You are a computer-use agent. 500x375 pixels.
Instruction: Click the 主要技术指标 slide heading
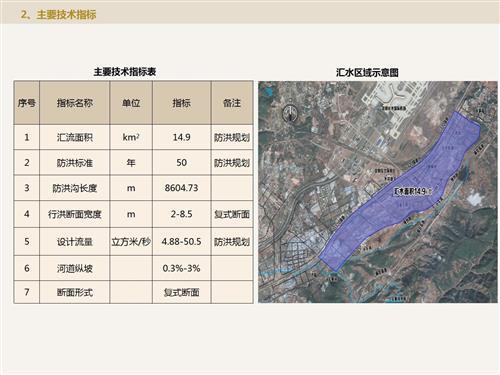coord(58,14)
